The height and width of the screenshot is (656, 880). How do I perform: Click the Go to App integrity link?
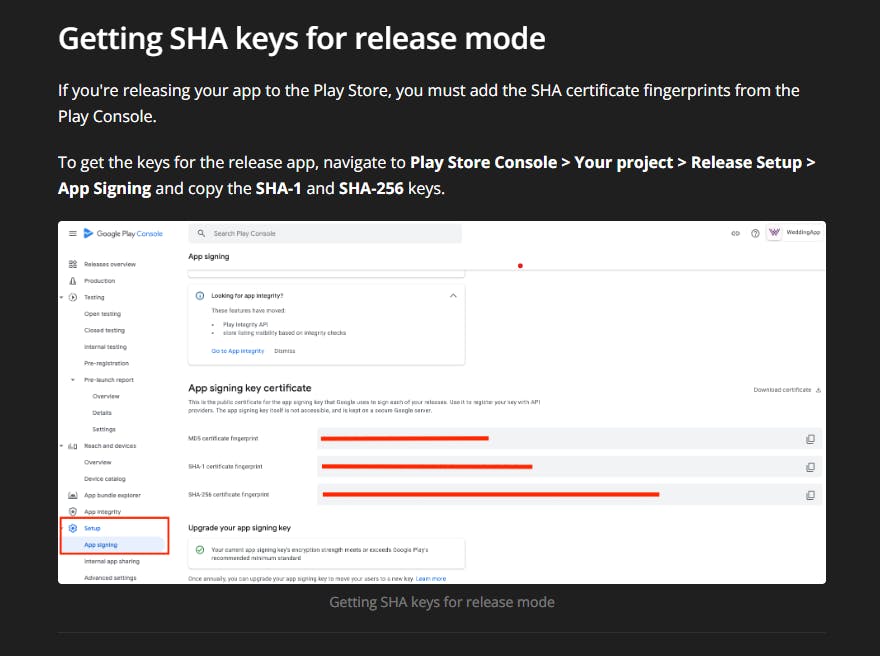(x=238, y=351)
